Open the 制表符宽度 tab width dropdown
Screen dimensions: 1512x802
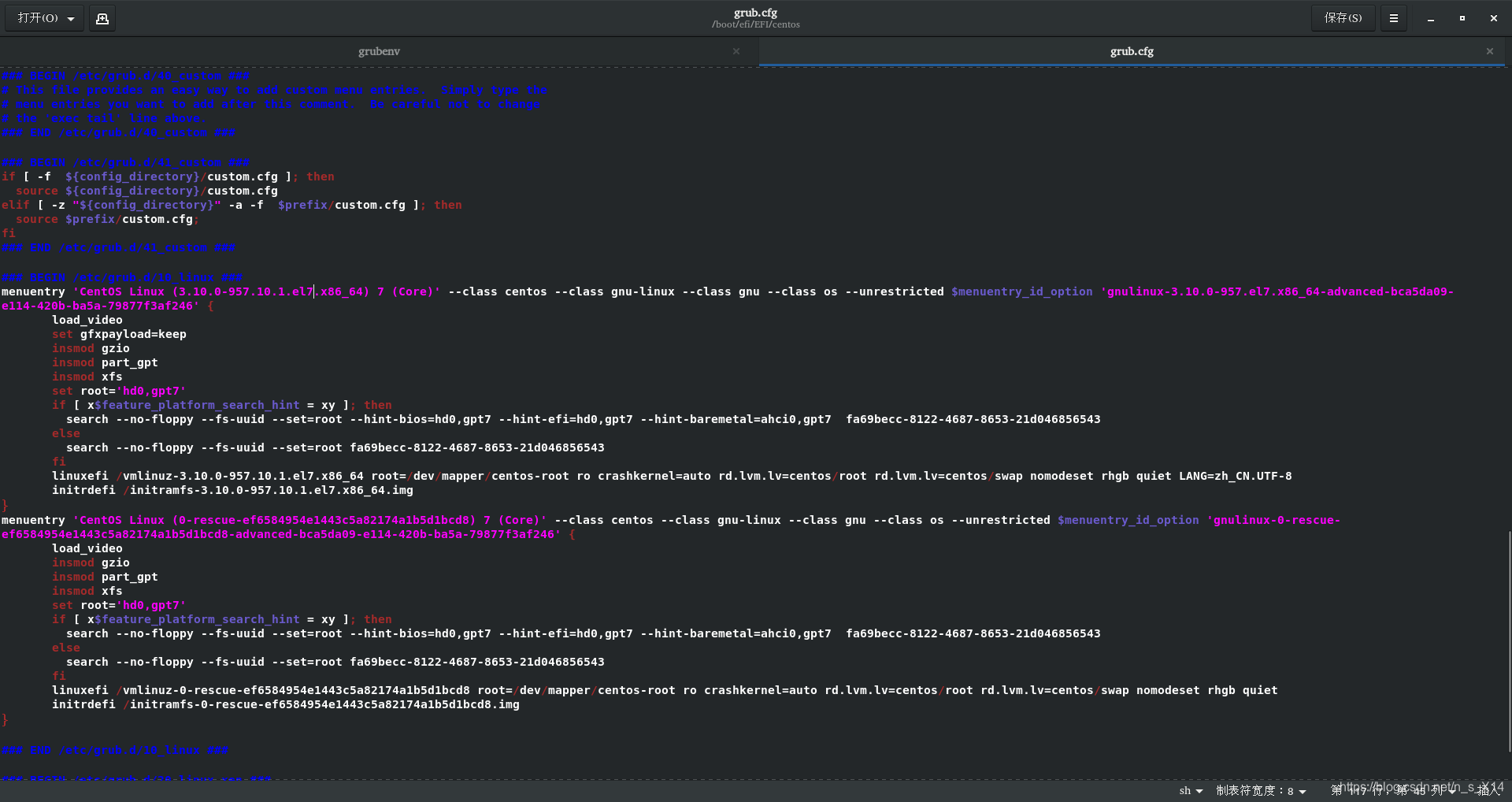coord(1261,791)
